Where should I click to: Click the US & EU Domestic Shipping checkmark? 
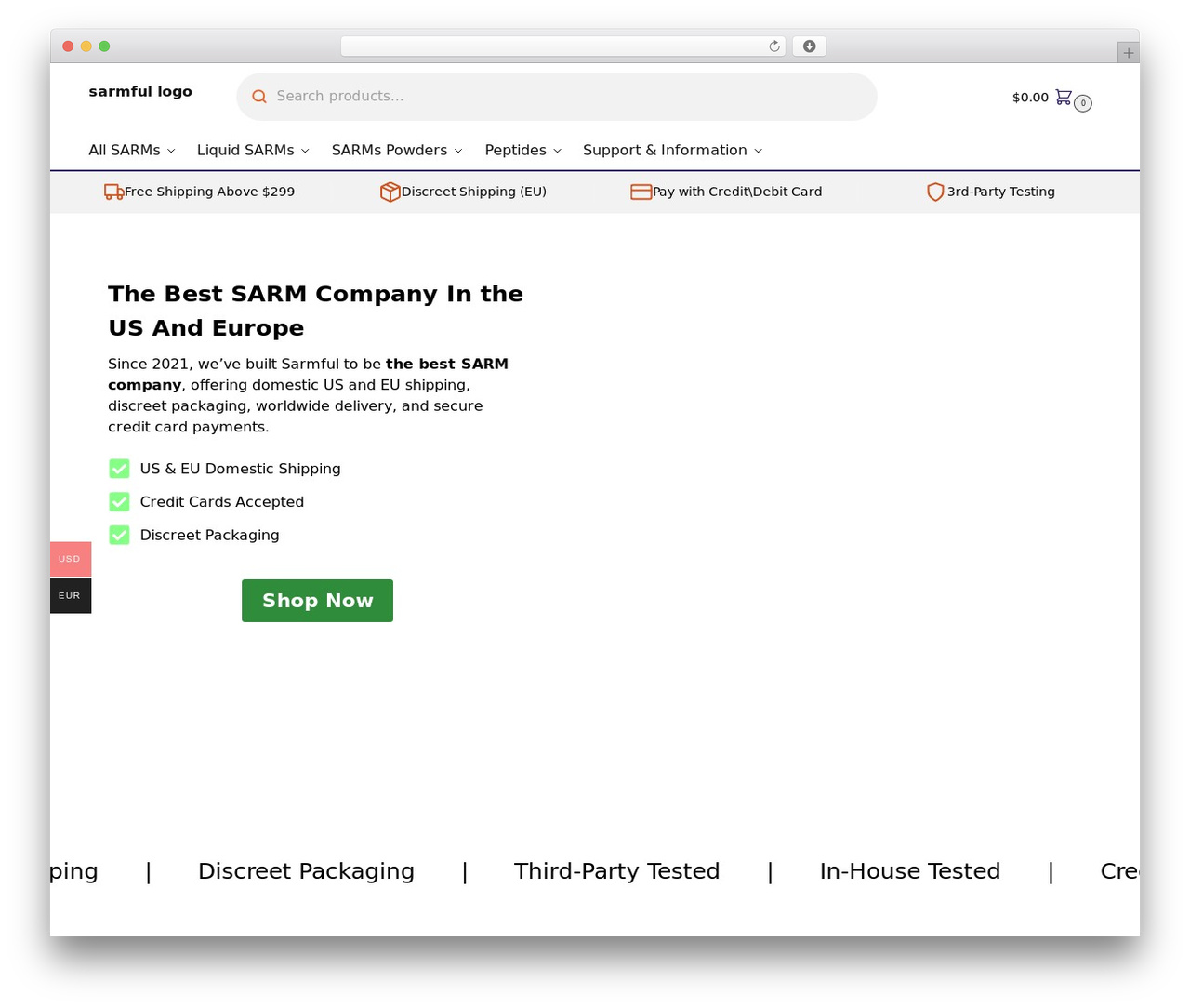point(119,469)
